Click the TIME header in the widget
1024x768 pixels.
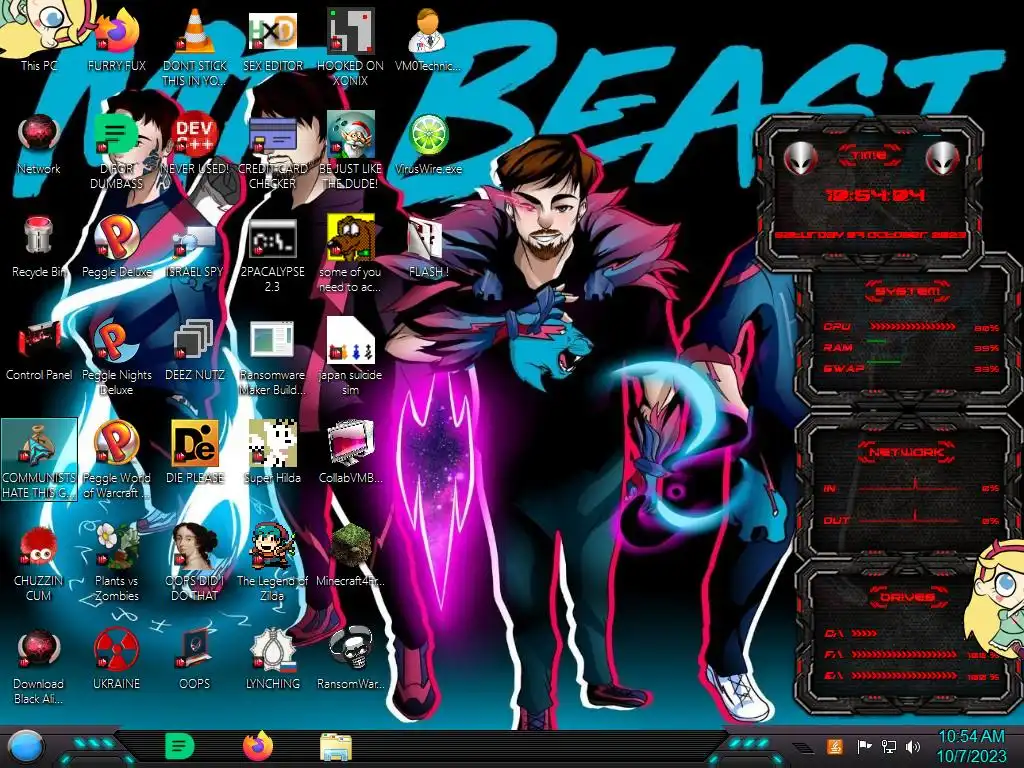pos(869,155)
